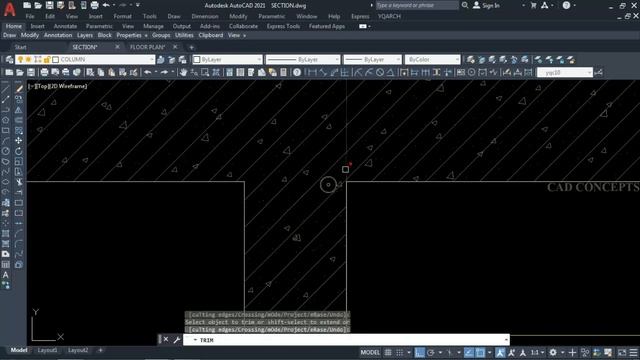Viewport: 640px width, 360px height.
Task: Switch to the Layout1 tab
Action: [47, 350]
